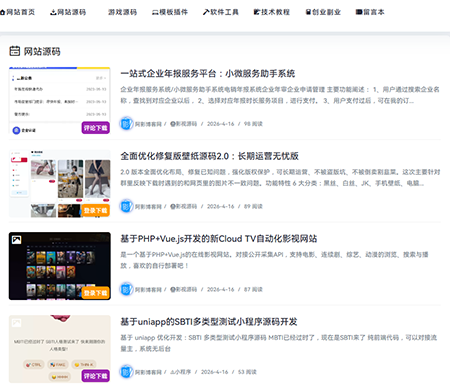Open the article 基于PHP+Vue.js开发的新Cloud TV自动化影视网站
This screenshot has width=450, height=386.
pos(219,239)
